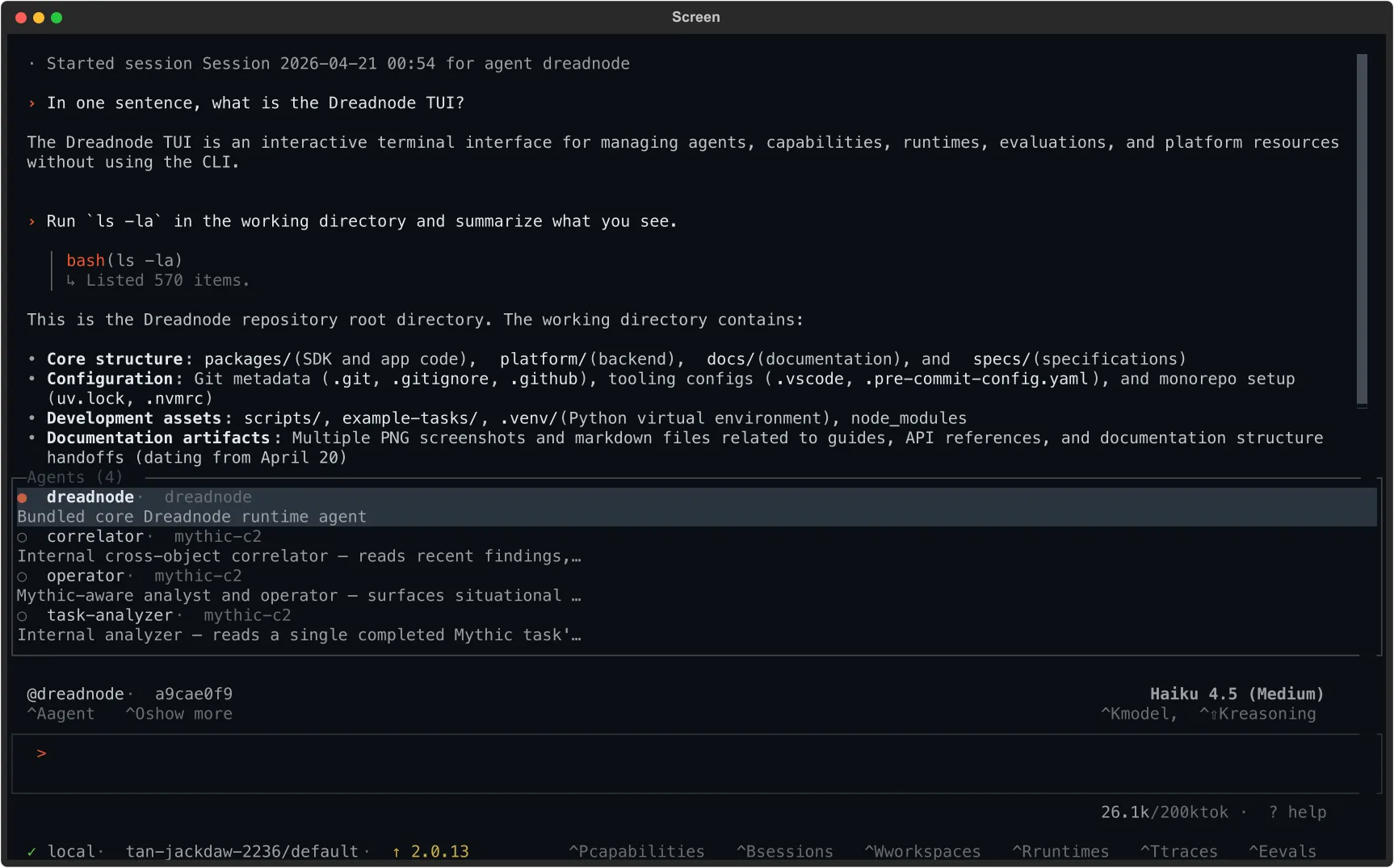Select the correlator agent radio button
Viewport: 1394px width, 868px height.
pyautogui.click(x=22, y=537)
